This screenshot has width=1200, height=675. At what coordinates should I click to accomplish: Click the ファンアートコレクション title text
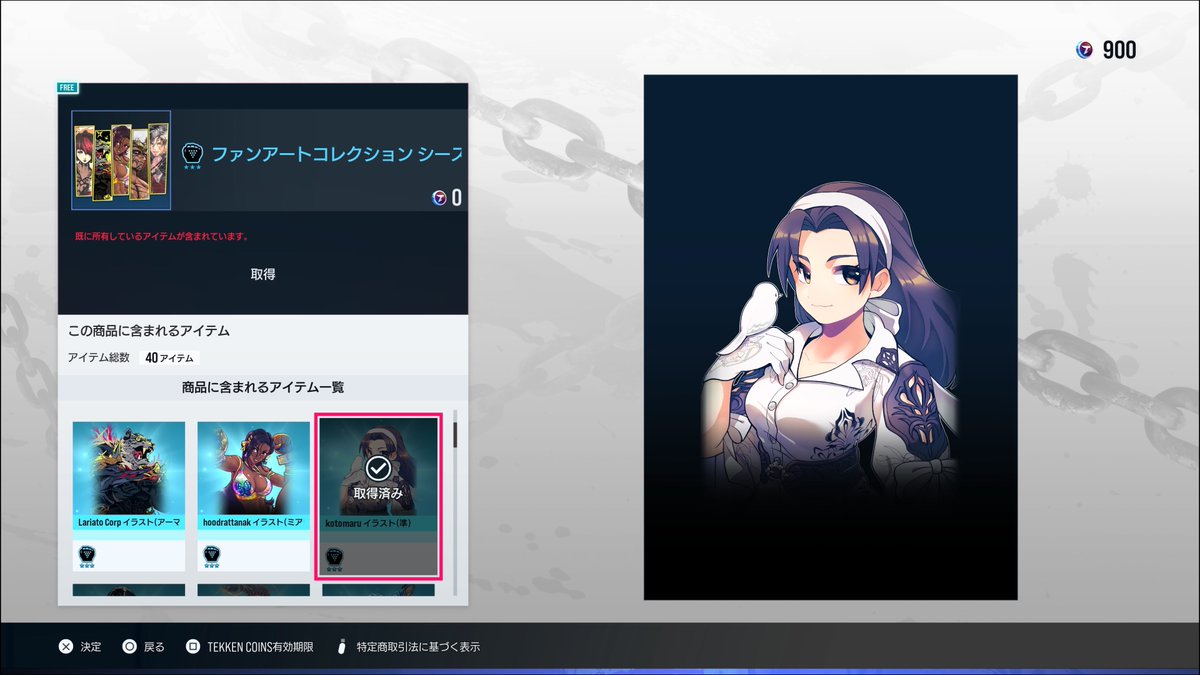click(337, 155)
